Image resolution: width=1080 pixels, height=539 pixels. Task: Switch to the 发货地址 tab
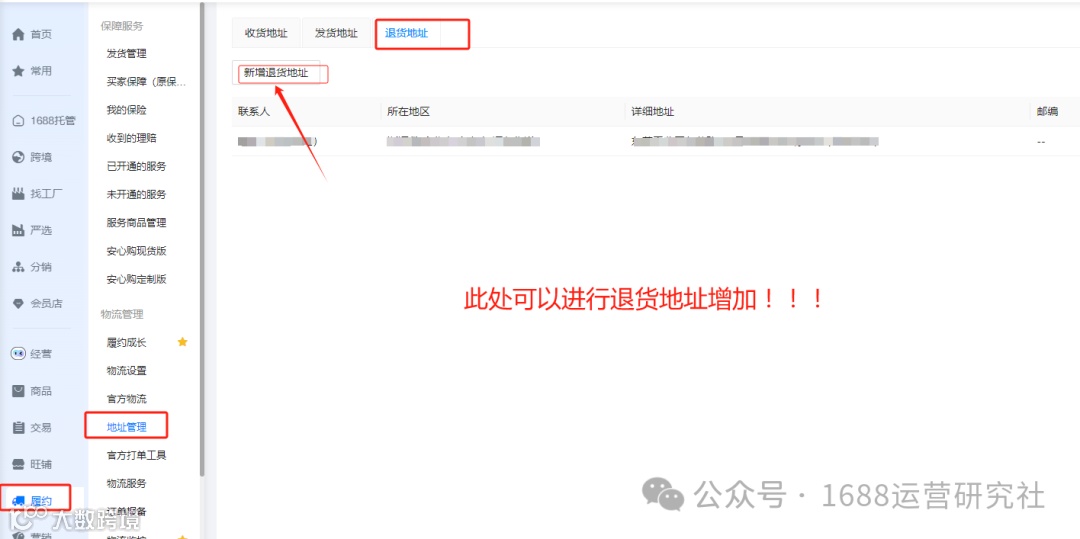pos(336,33)
